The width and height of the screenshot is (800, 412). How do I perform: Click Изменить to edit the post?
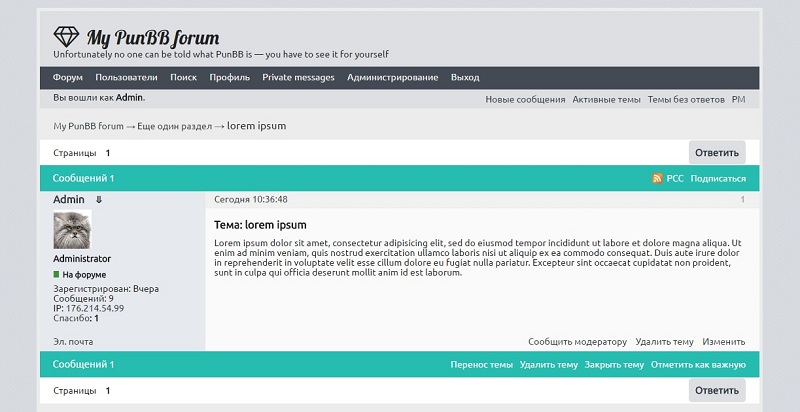[x=723, y=342]
